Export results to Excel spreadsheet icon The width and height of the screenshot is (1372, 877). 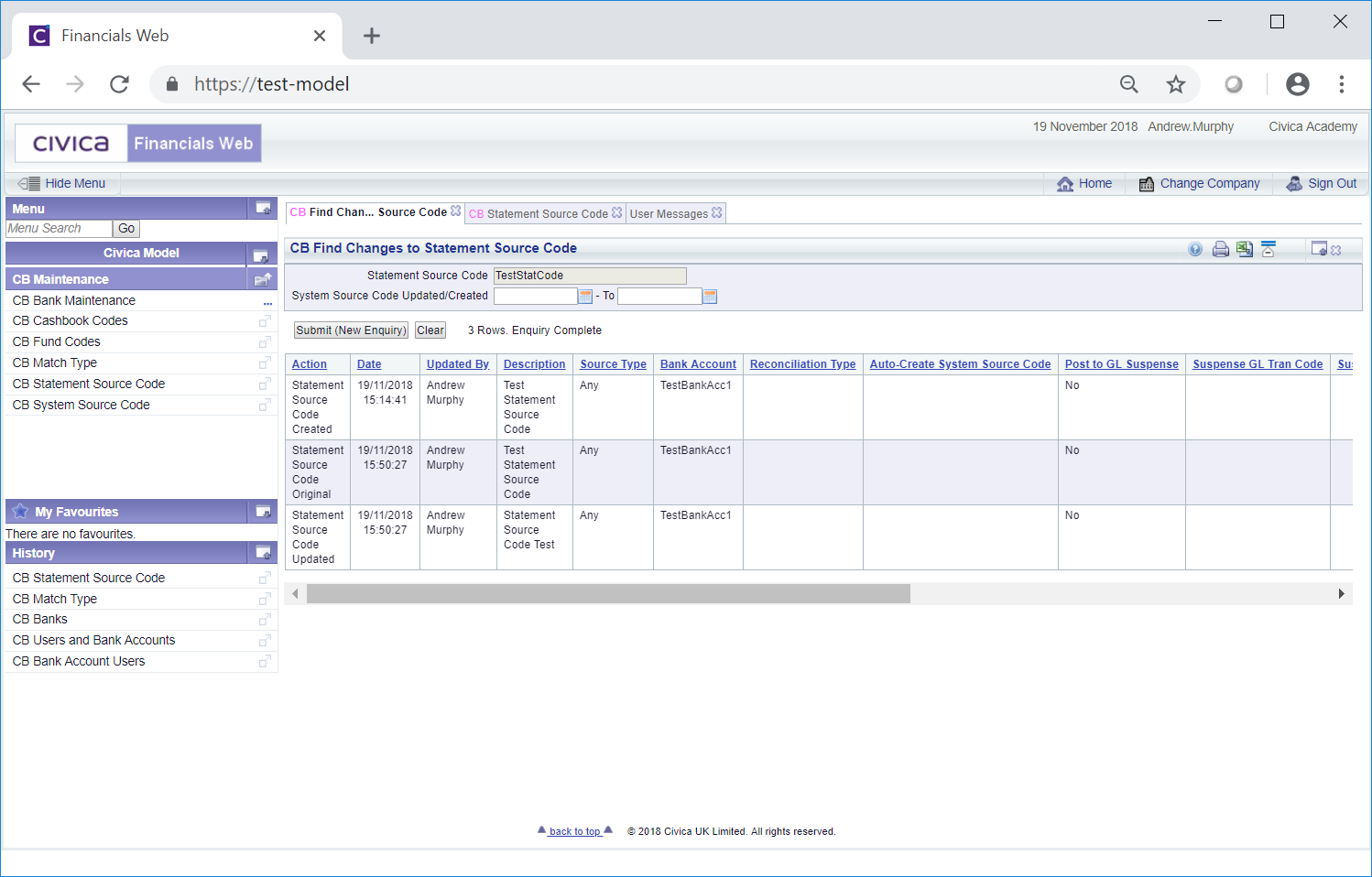pos(1244,249)
